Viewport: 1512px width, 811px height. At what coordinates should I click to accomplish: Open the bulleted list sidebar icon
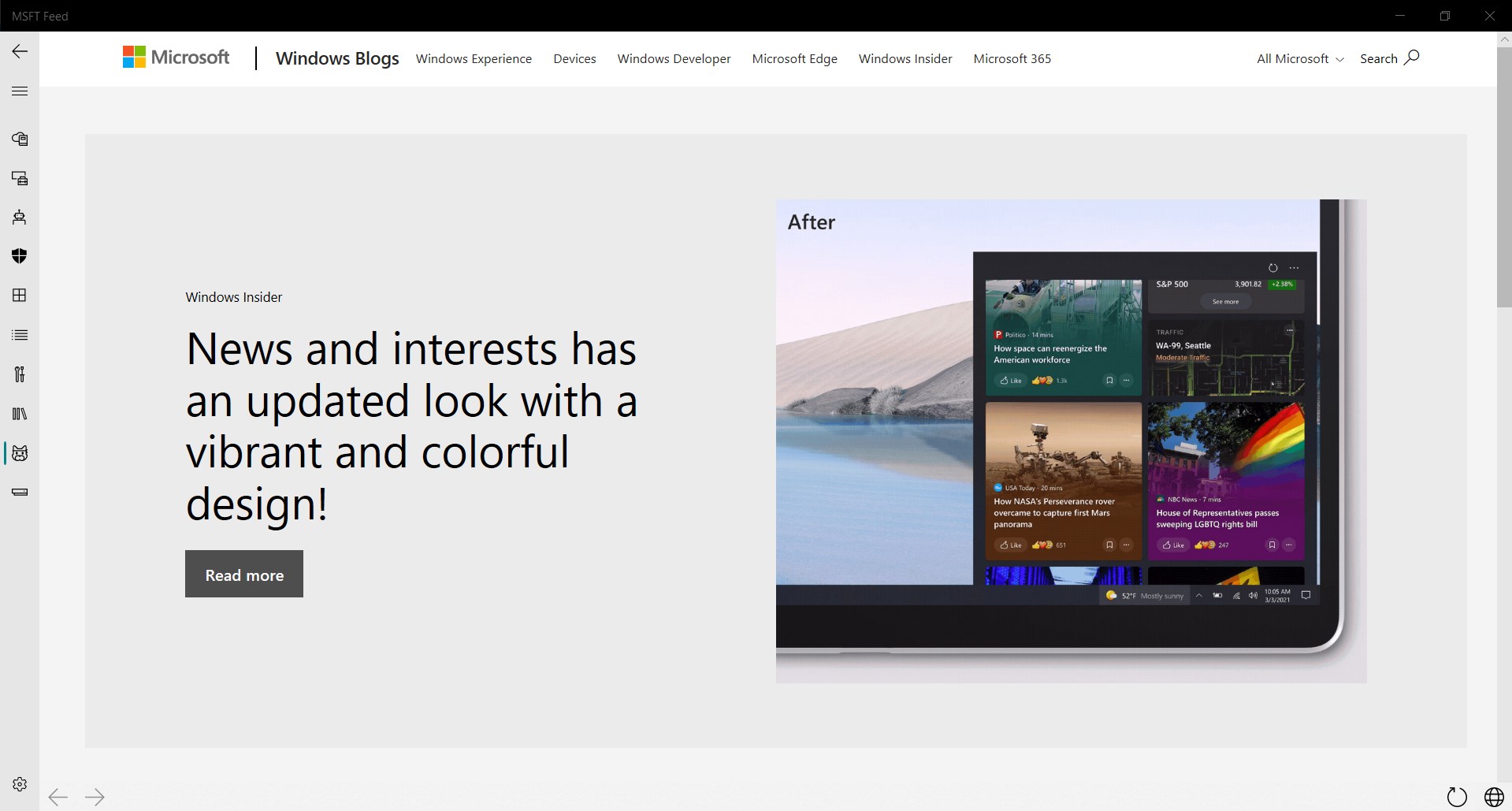20,335
